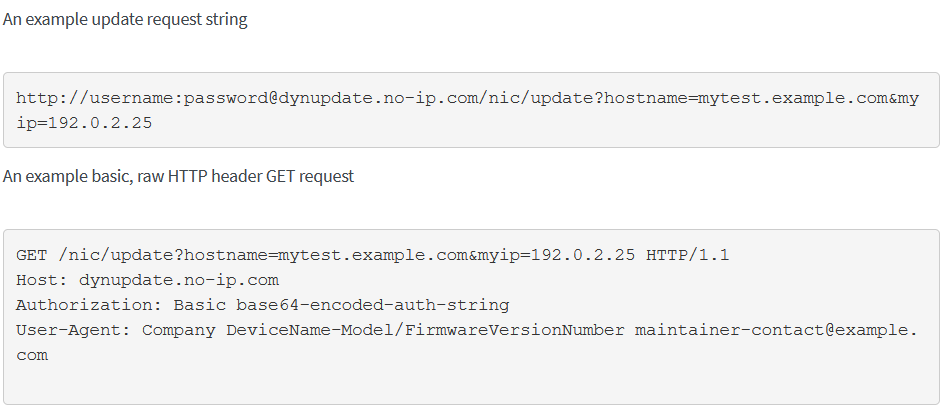Click the "An example update request string" text
This screenshot has width=947, height=413.
[x=125, y=20]
